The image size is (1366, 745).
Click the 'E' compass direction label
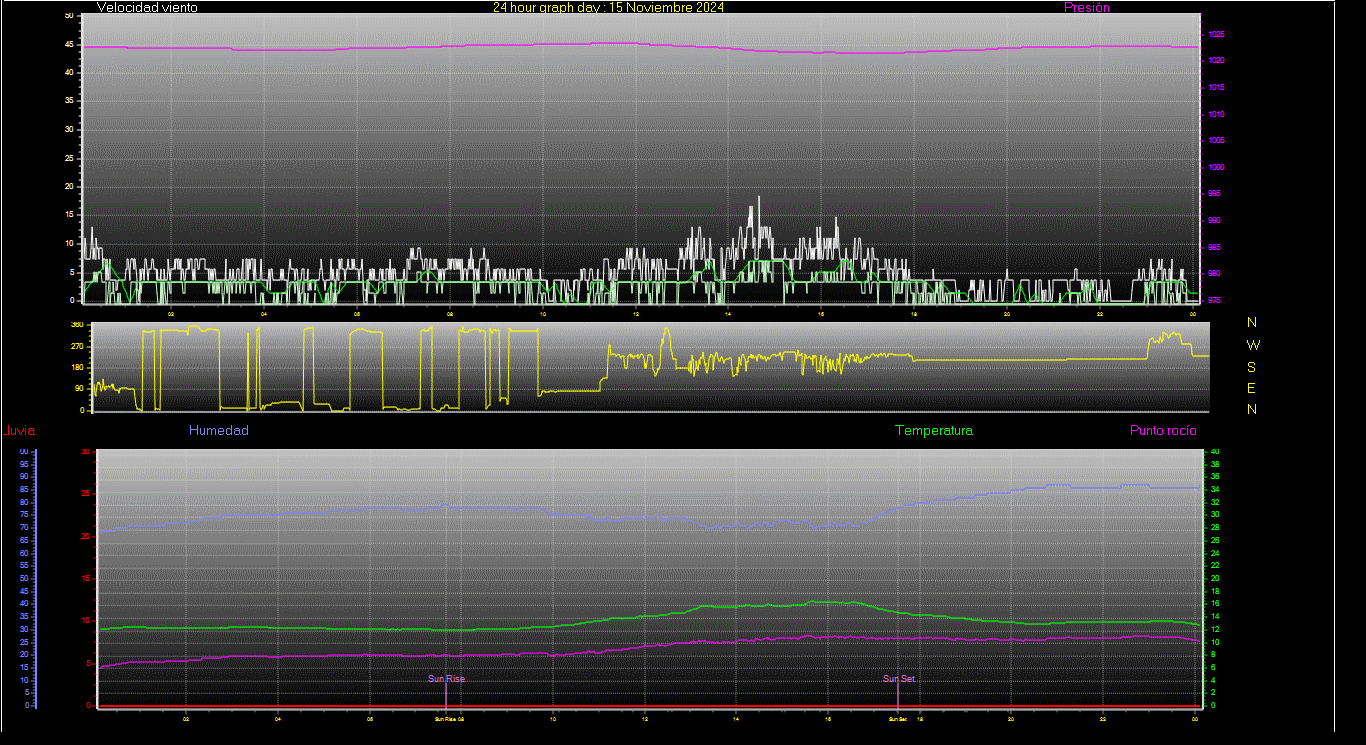pos(1252,388)
